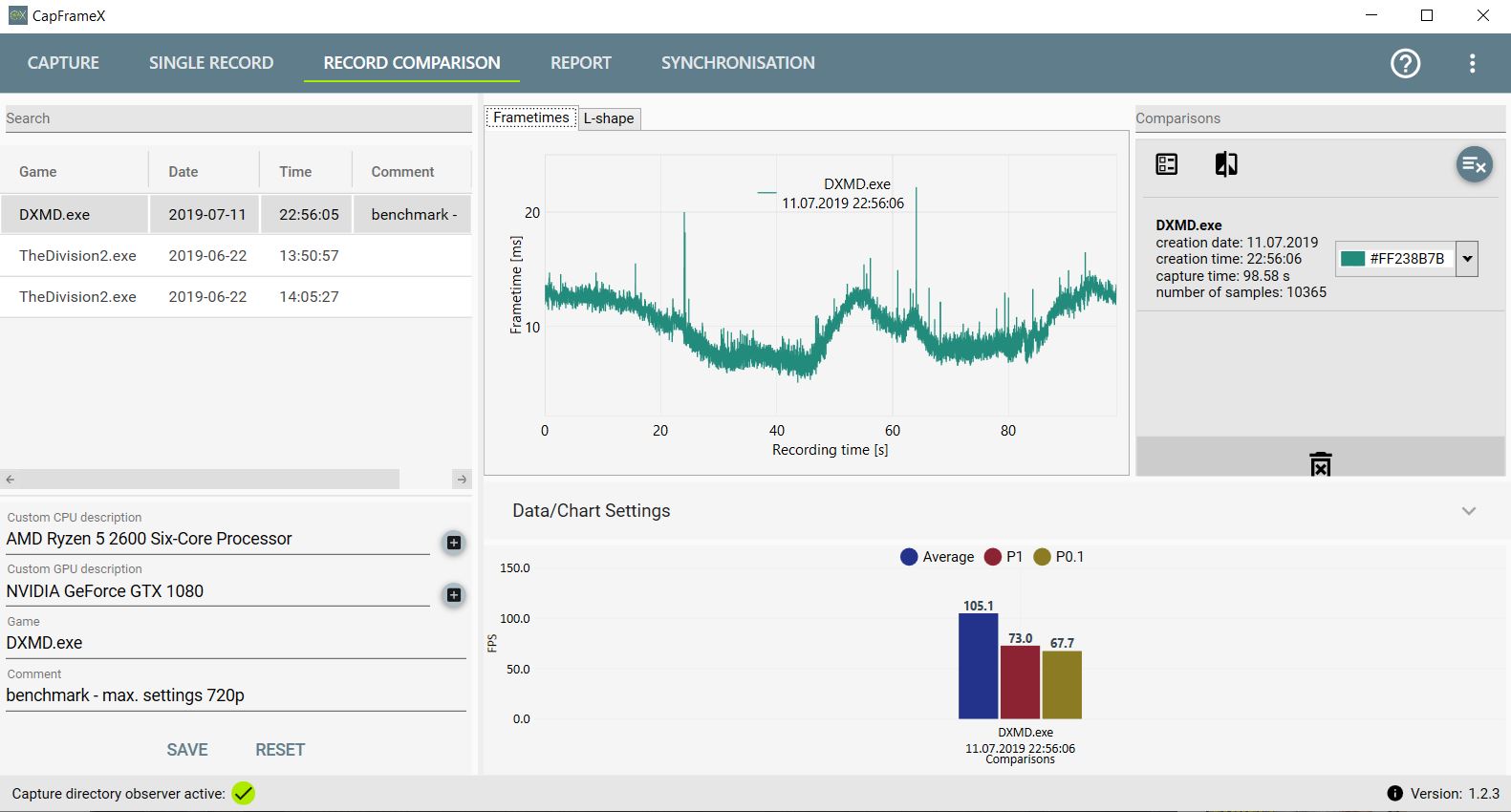Click the version info icon

point(1394,793)
